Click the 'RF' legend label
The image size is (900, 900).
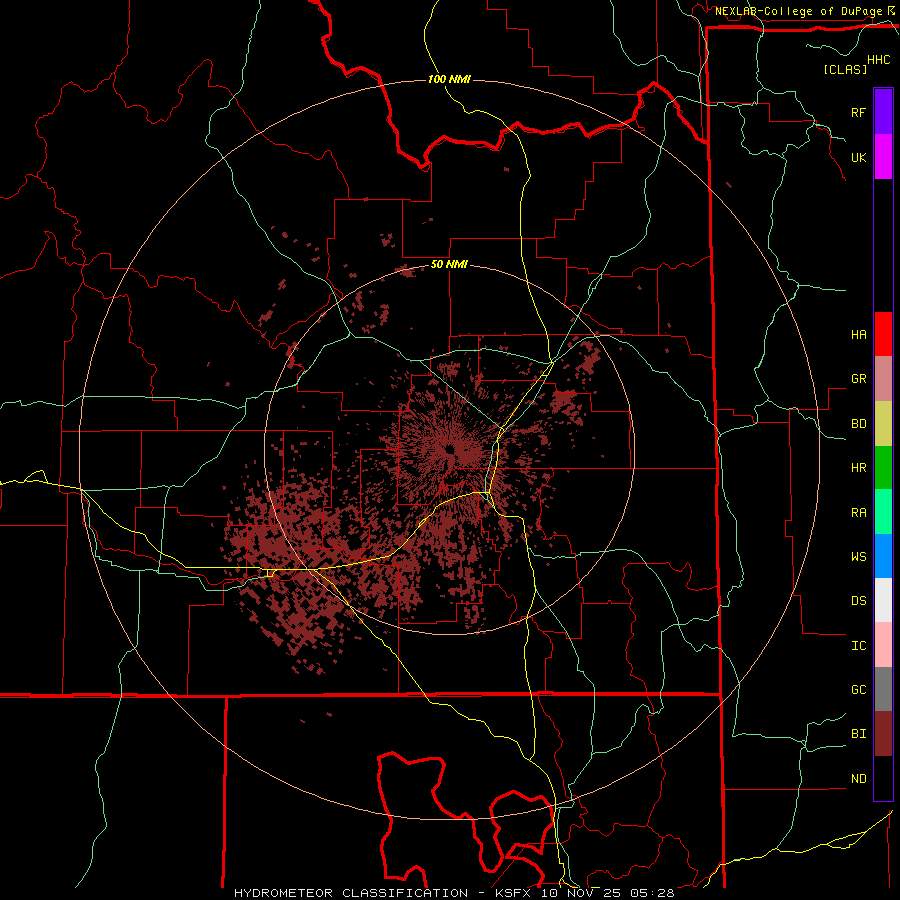(x=858, y=112)
